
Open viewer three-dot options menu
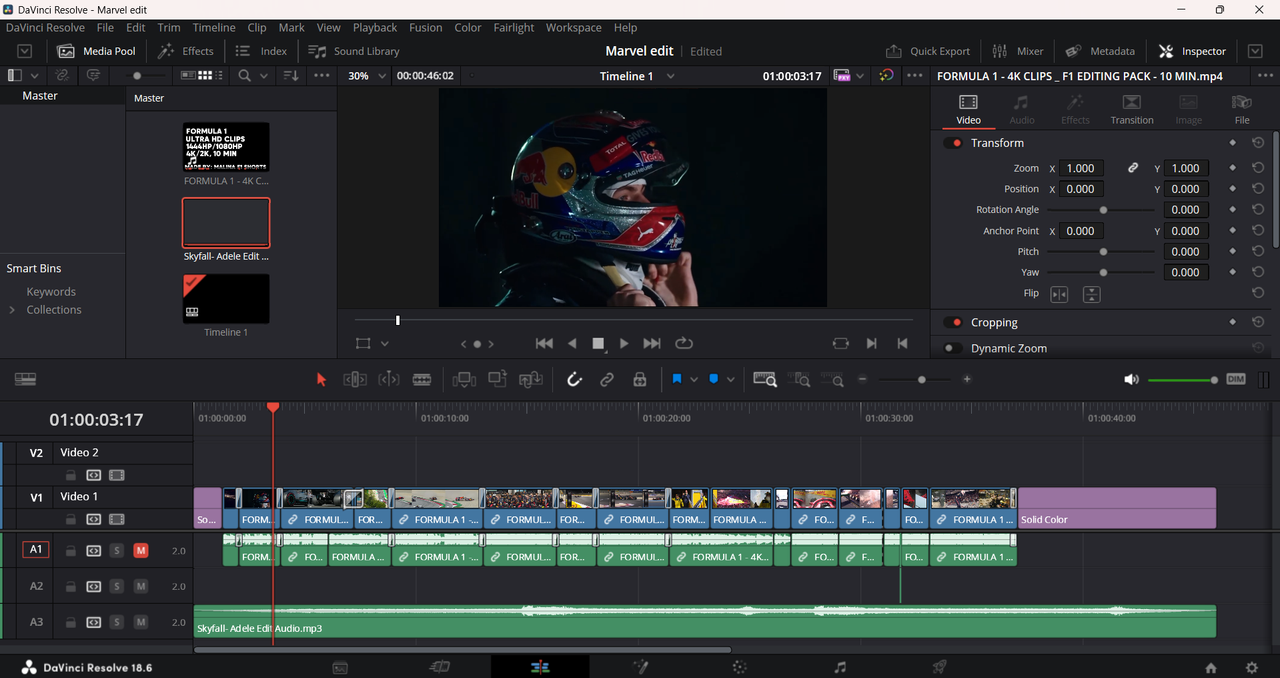(x=915, y=76)
